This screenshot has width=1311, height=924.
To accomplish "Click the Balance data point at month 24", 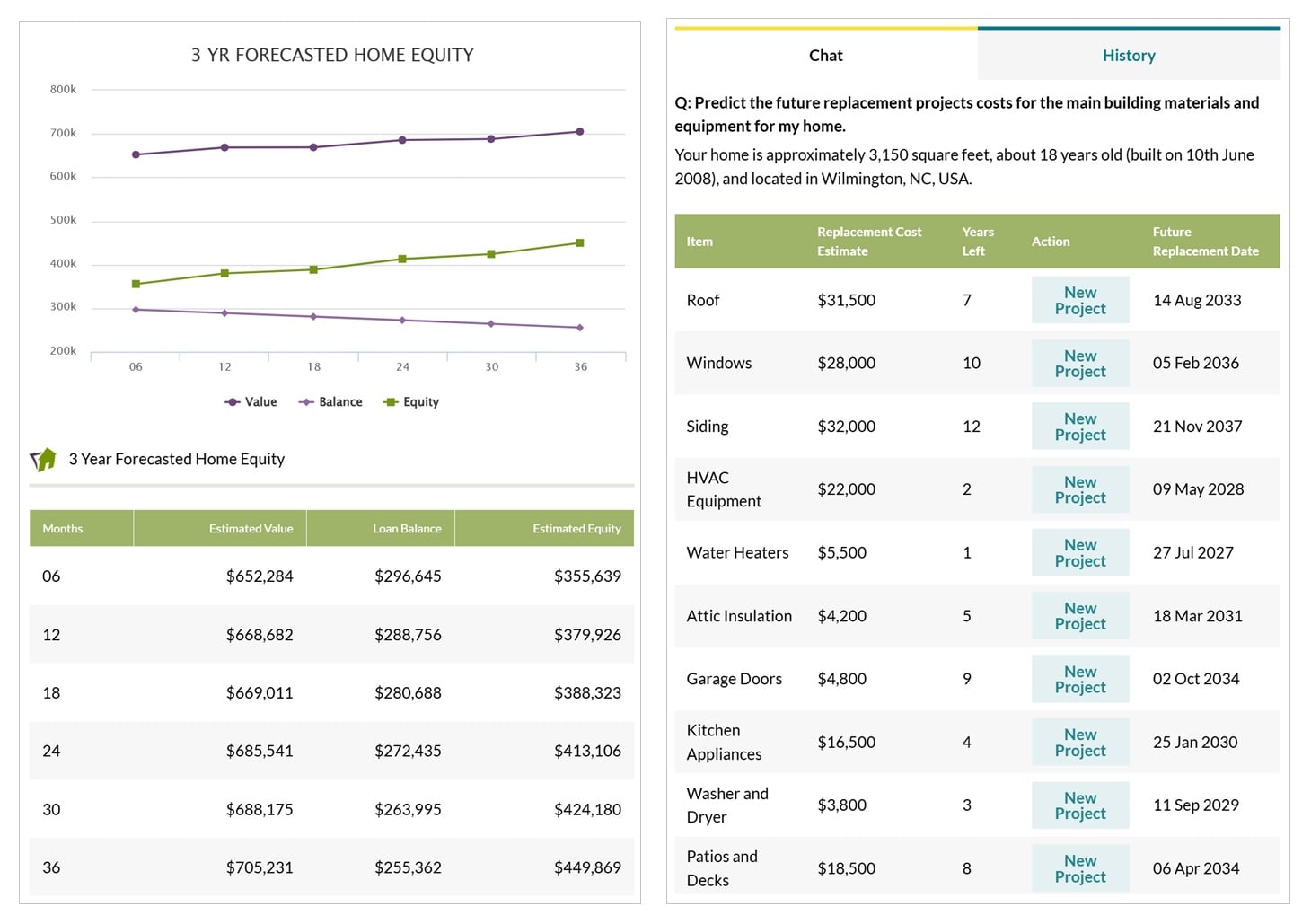I will point(402,319).
